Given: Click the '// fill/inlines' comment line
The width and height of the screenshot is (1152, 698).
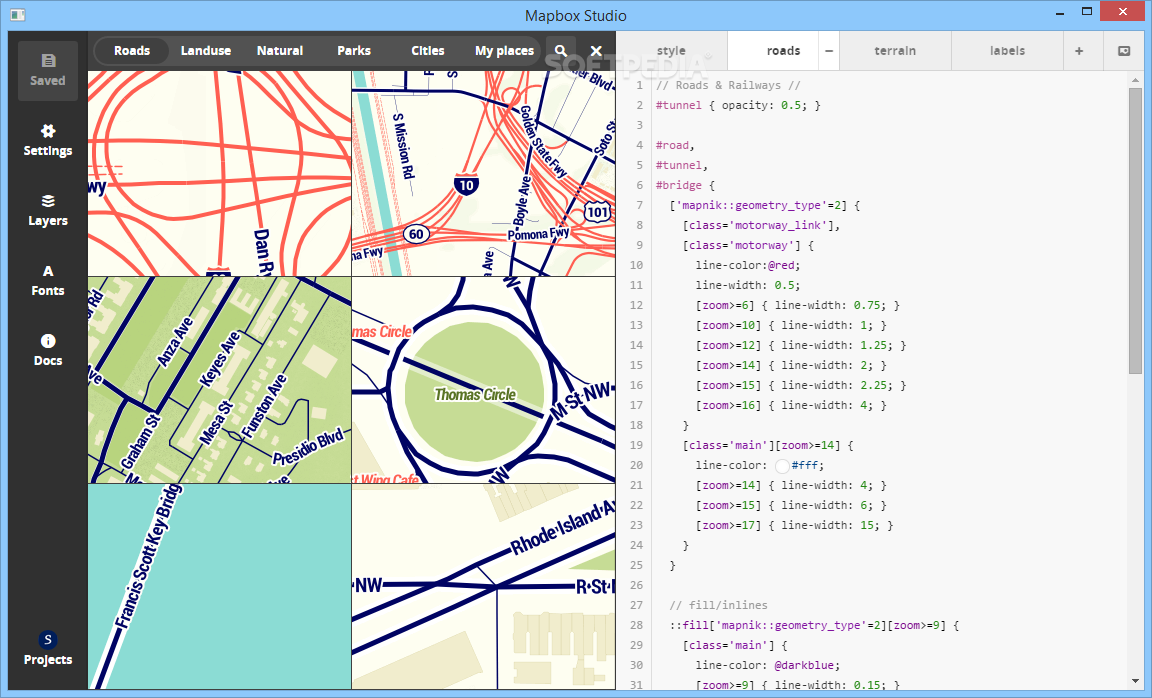Looking at the screenshot, I should (719, 605).
